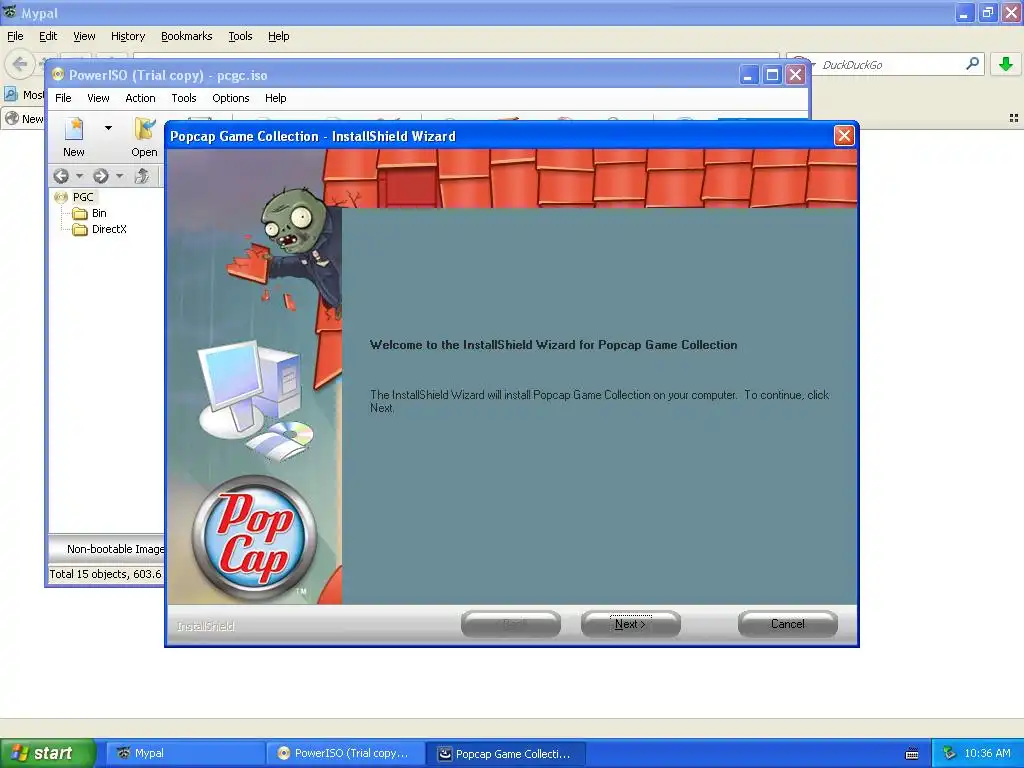Screen dimensions: 1024x768
Task: Click the system tray network icon
Action: pos(949,753)
